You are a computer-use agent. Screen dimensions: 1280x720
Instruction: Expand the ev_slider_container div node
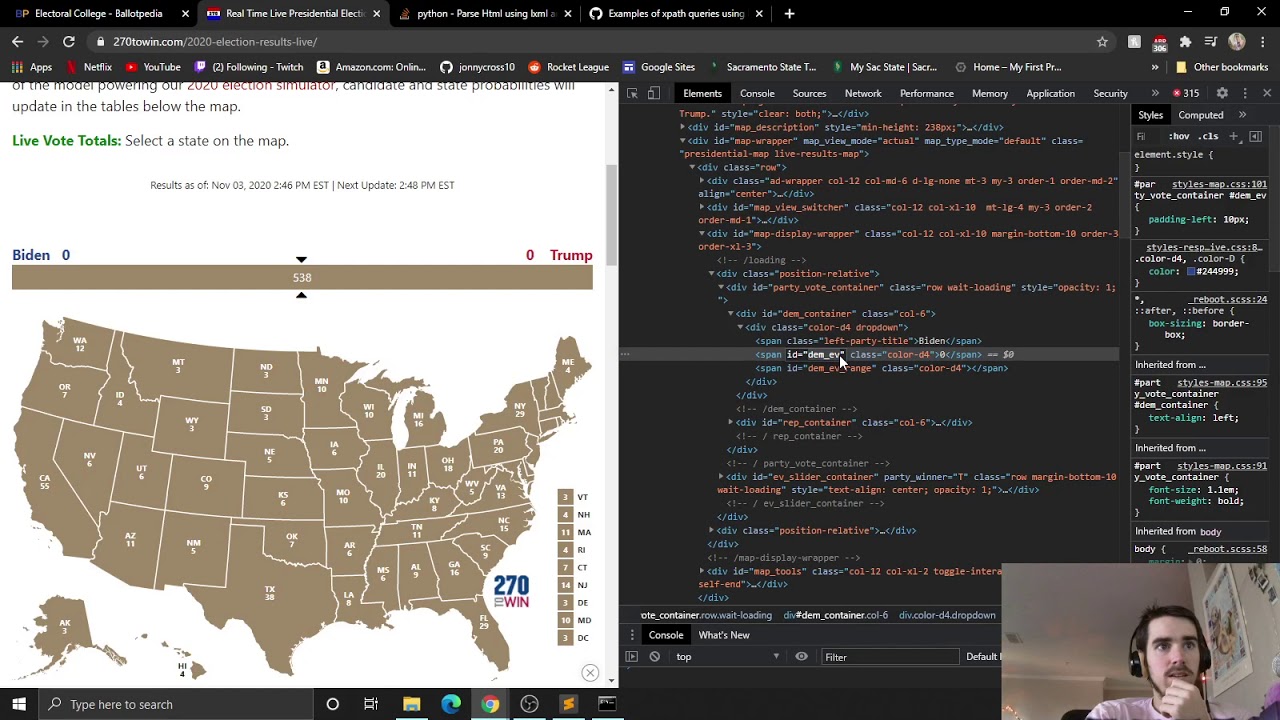[721, 477]
